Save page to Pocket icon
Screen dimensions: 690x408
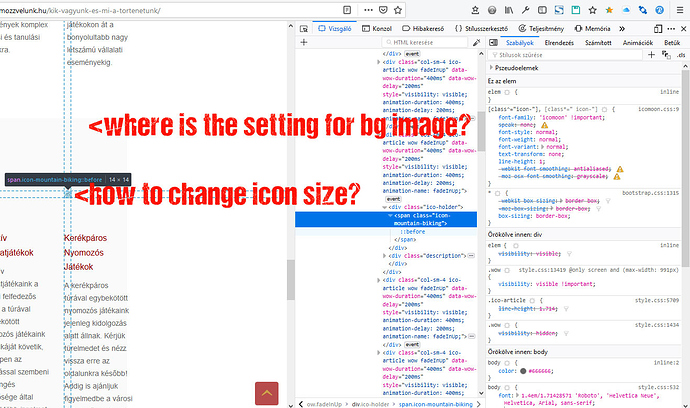point(383,10)
